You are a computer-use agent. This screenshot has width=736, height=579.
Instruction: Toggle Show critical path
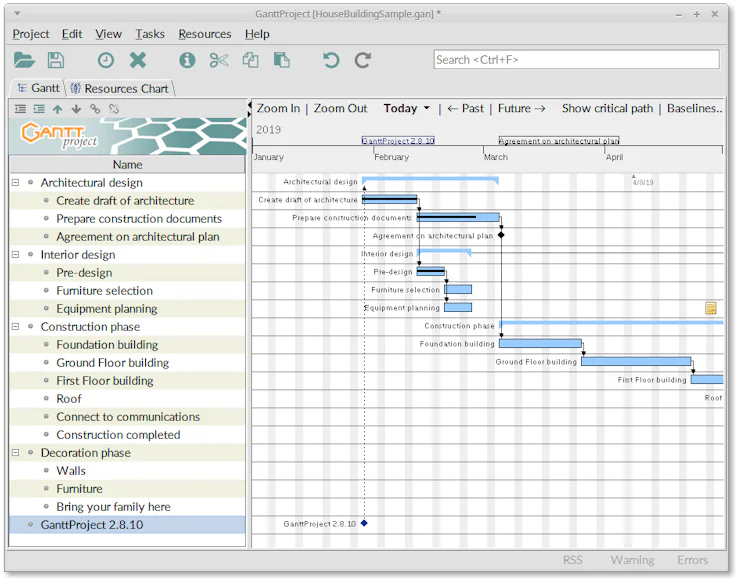(x=607, y=108)
